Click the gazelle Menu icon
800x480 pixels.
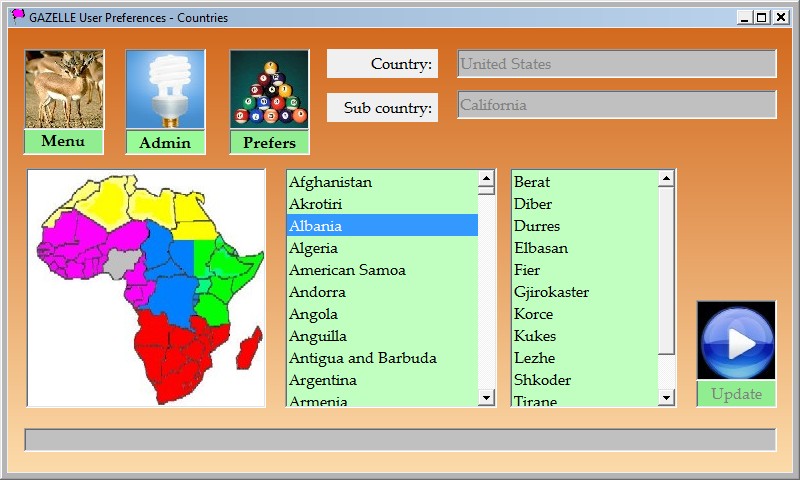64,90
